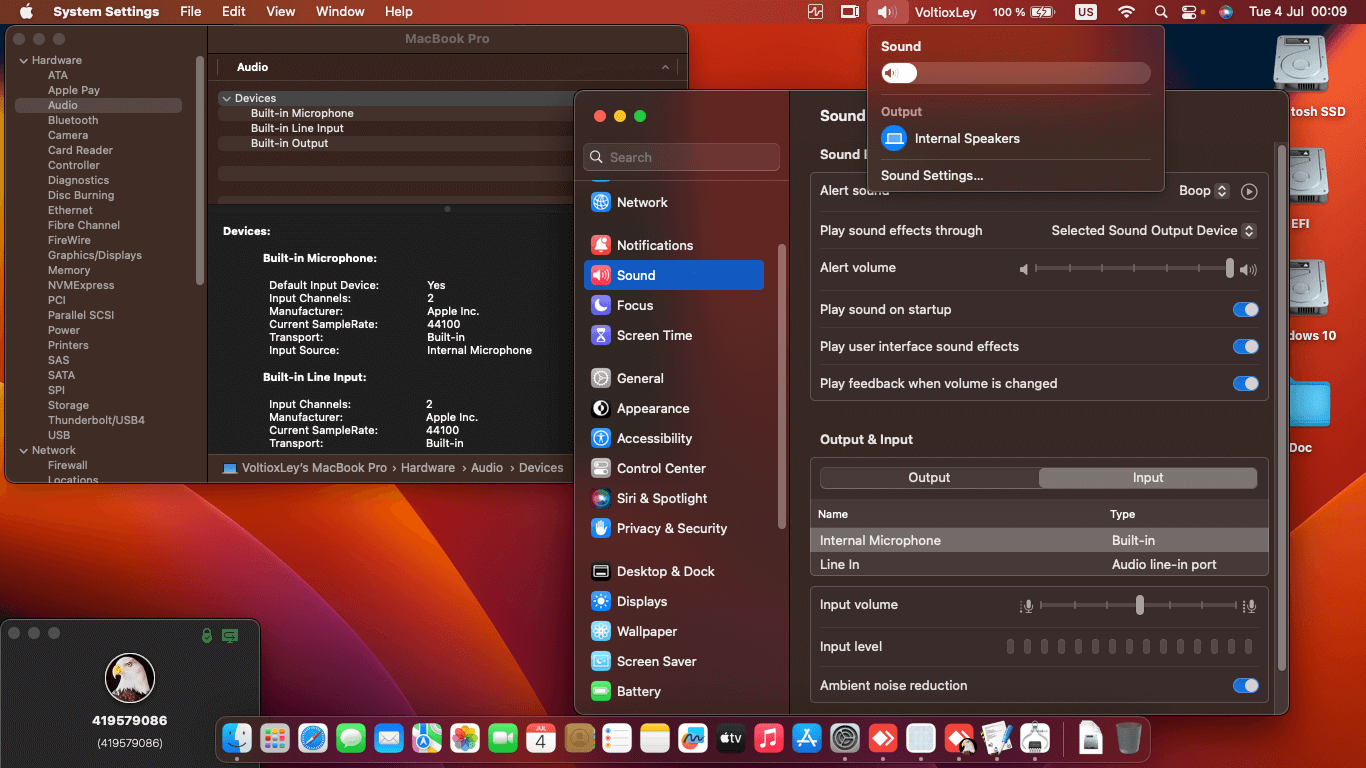Viewport: 1366px width, 768px height.
Task: Select Internal Speakers output device
Action: pos(1016,139)
